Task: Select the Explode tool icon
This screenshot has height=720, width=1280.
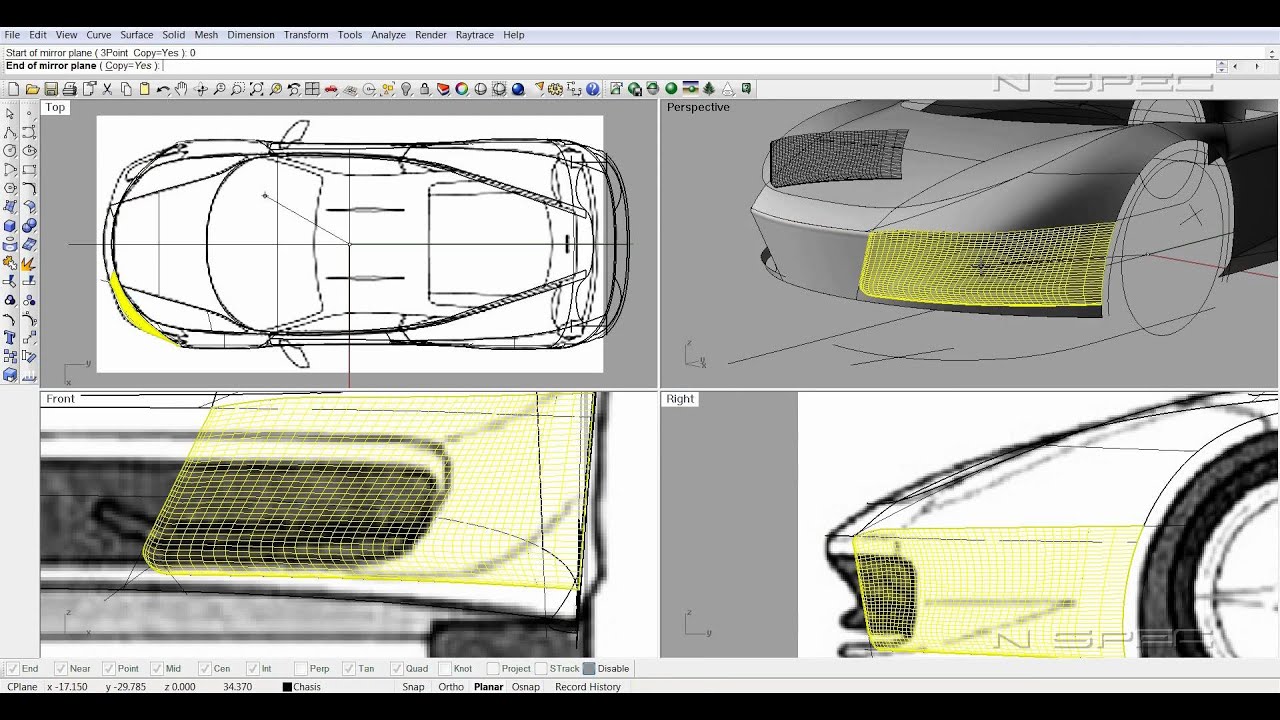Action: coord(29,263)
